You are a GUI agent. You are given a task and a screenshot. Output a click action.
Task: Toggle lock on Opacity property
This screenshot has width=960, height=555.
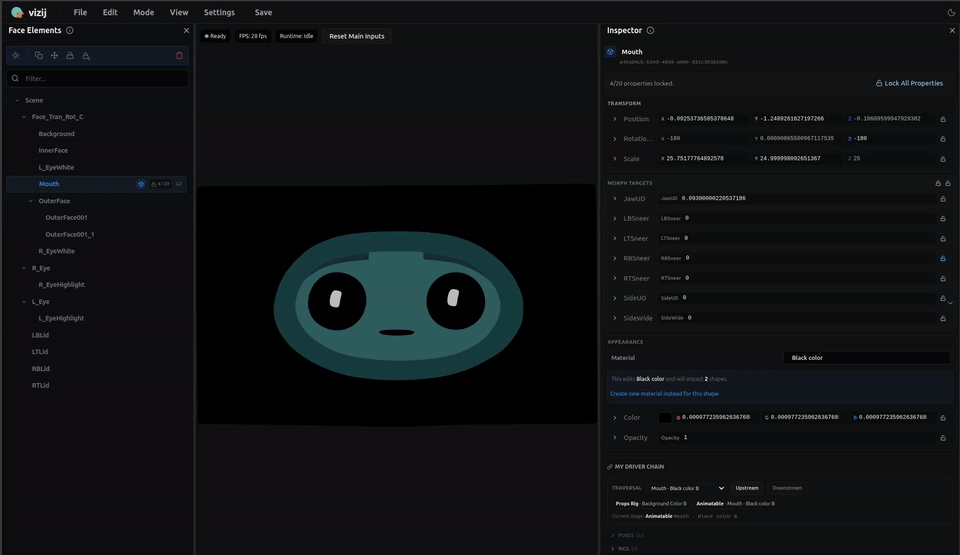tap(943, 438)
